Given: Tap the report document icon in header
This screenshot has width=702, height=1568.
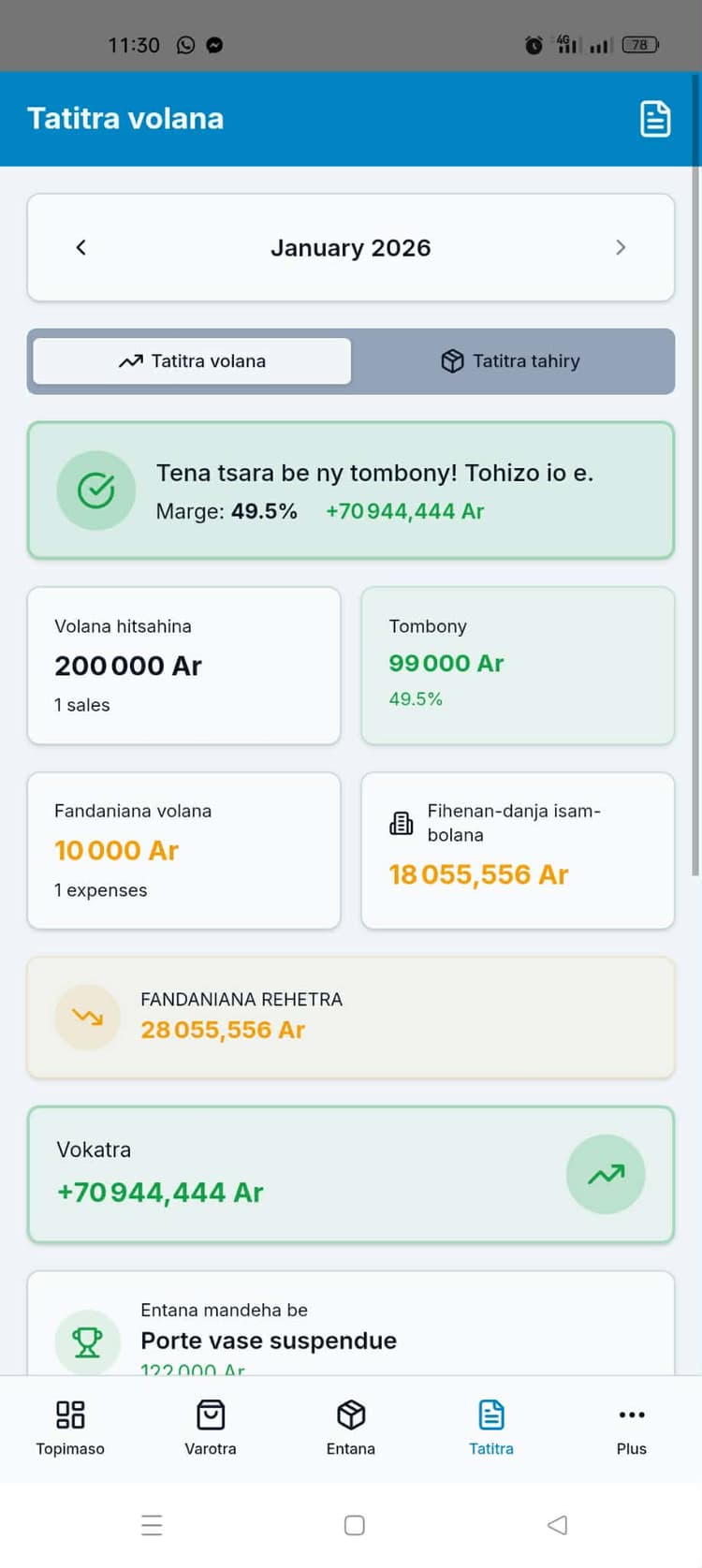Looking at the screenshot, I should (x=654, y=119).
